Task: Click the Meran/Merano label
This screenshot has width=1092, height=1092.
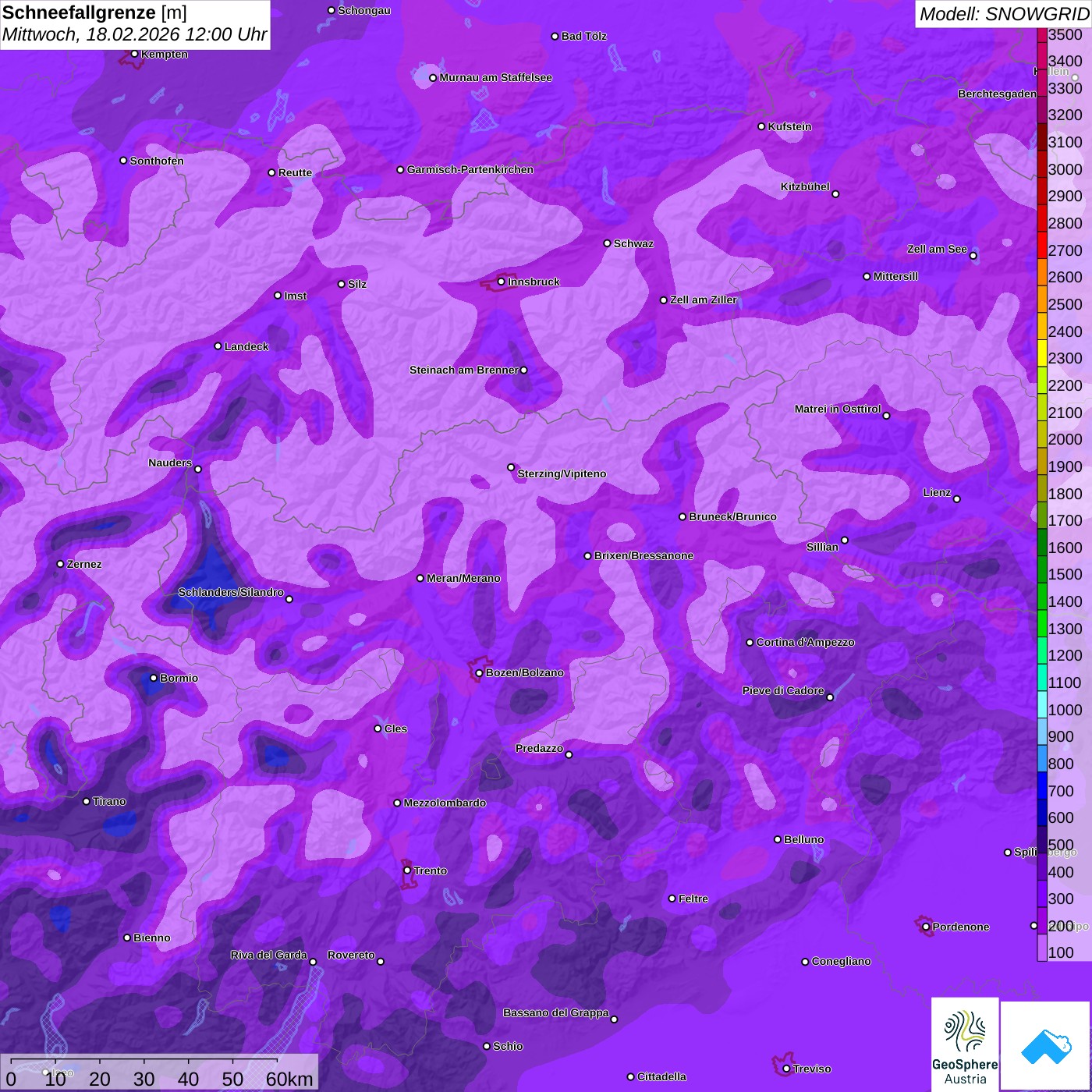Action: [463, 578]
